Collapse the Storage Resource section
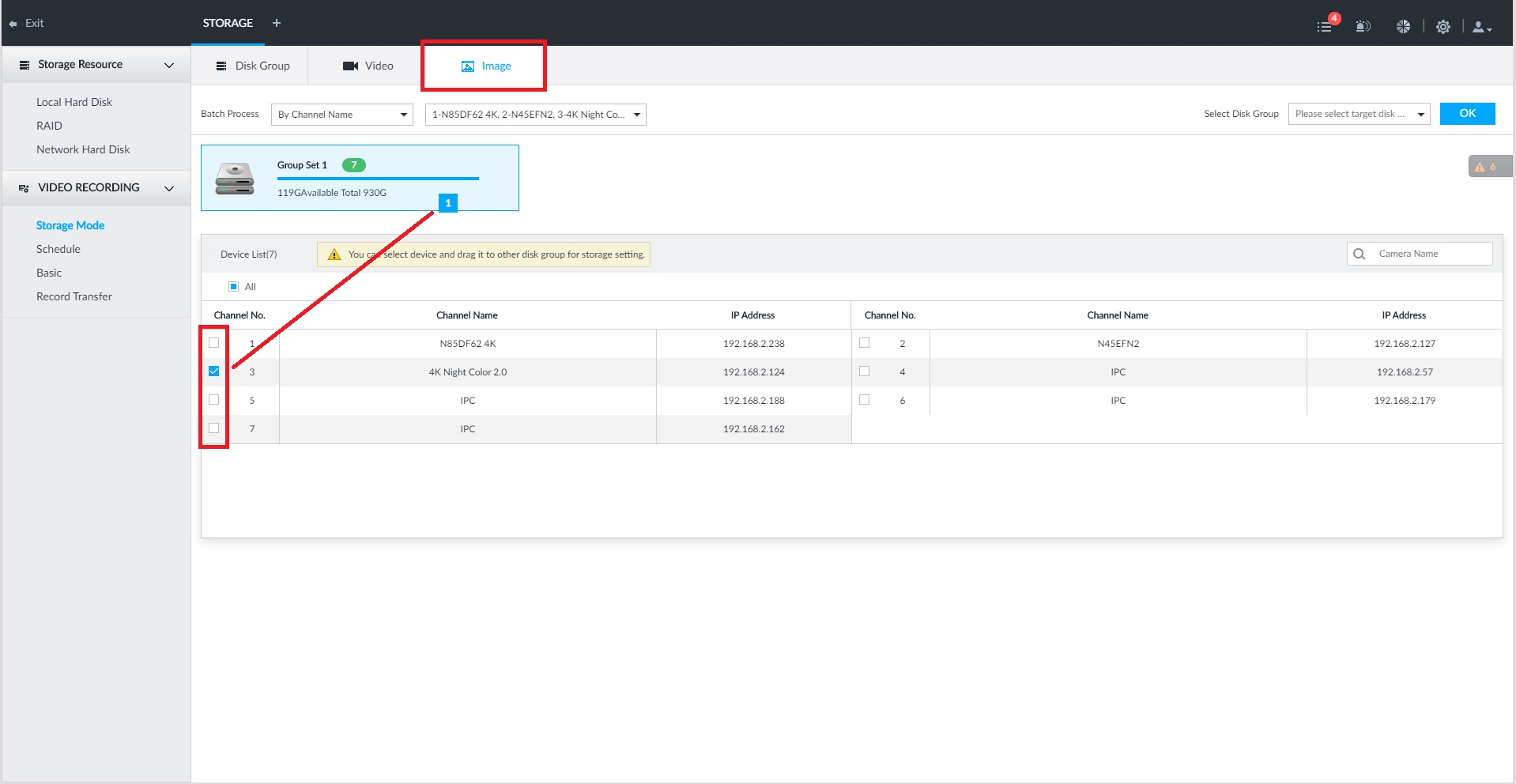Screen dimensions: 1516x784 [168, 65]
